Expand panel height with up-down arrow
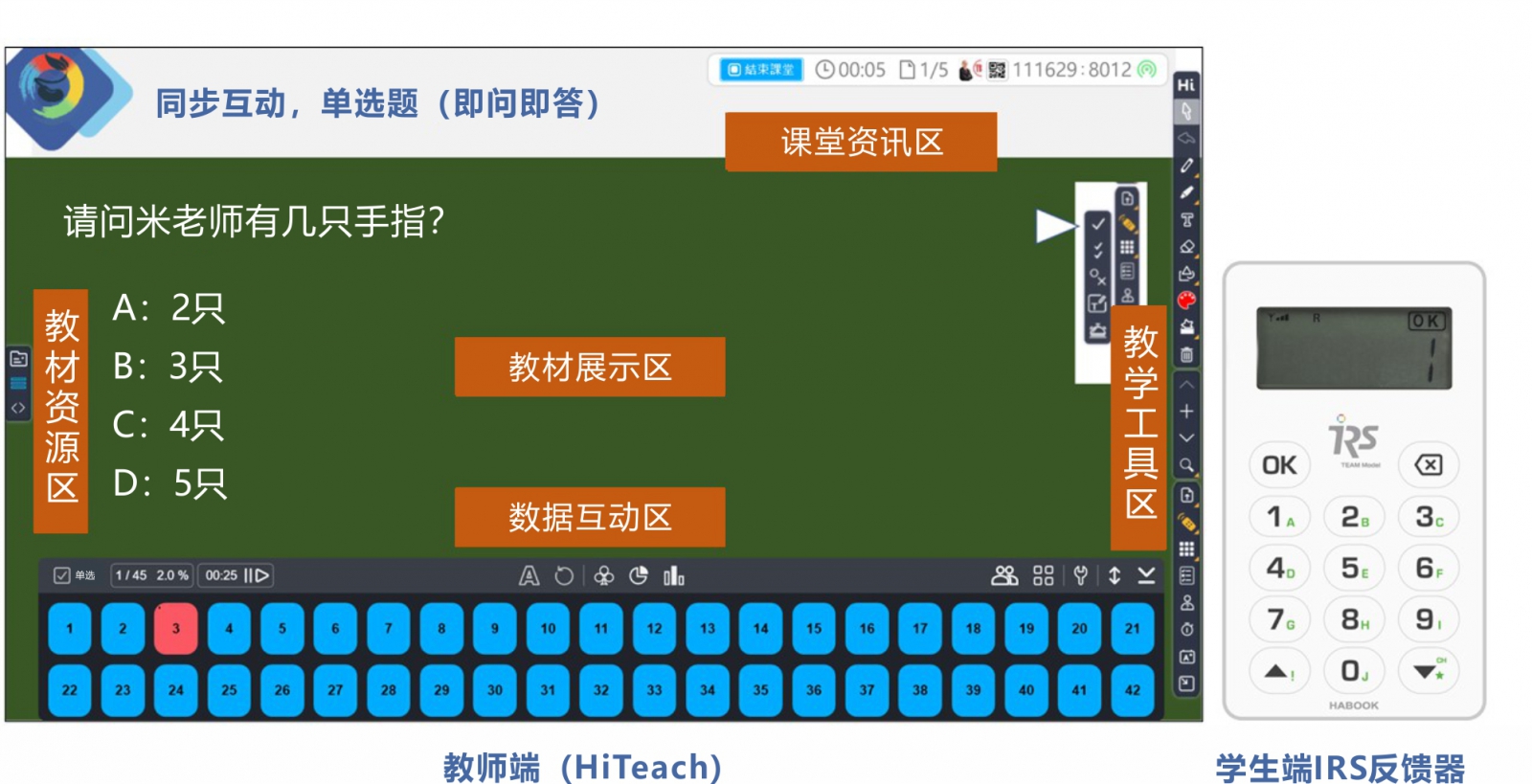Image resolution: width=1532 pixels, height=784 pixels. click(x=1115, y=575)
